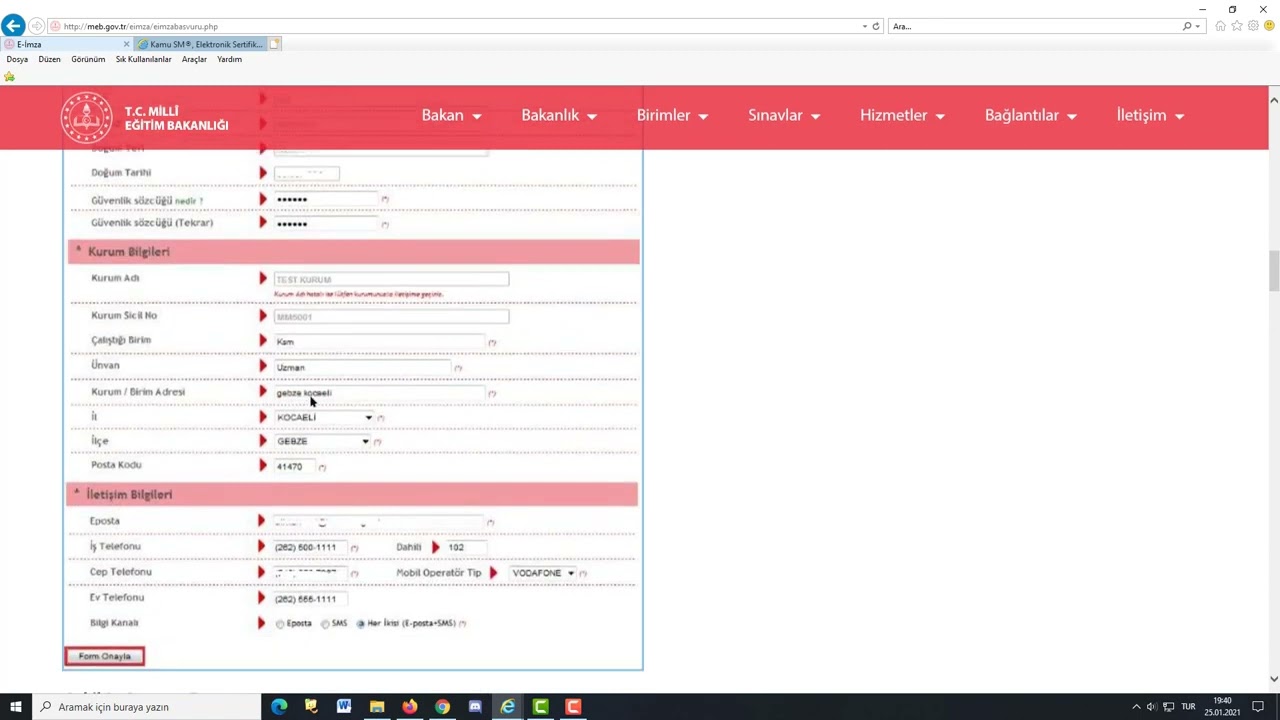Open Discord from the taskbar
The width and height of the screenshot is (1280, 720).
(x=475, y=707)
